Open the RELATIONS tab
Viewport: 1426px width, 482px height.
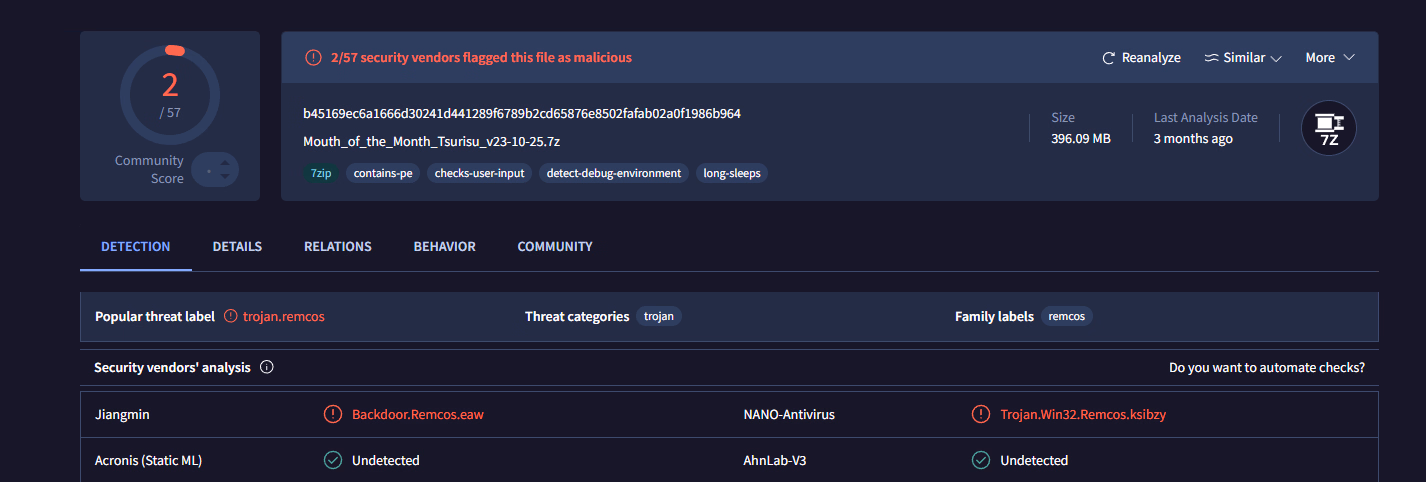338,246
